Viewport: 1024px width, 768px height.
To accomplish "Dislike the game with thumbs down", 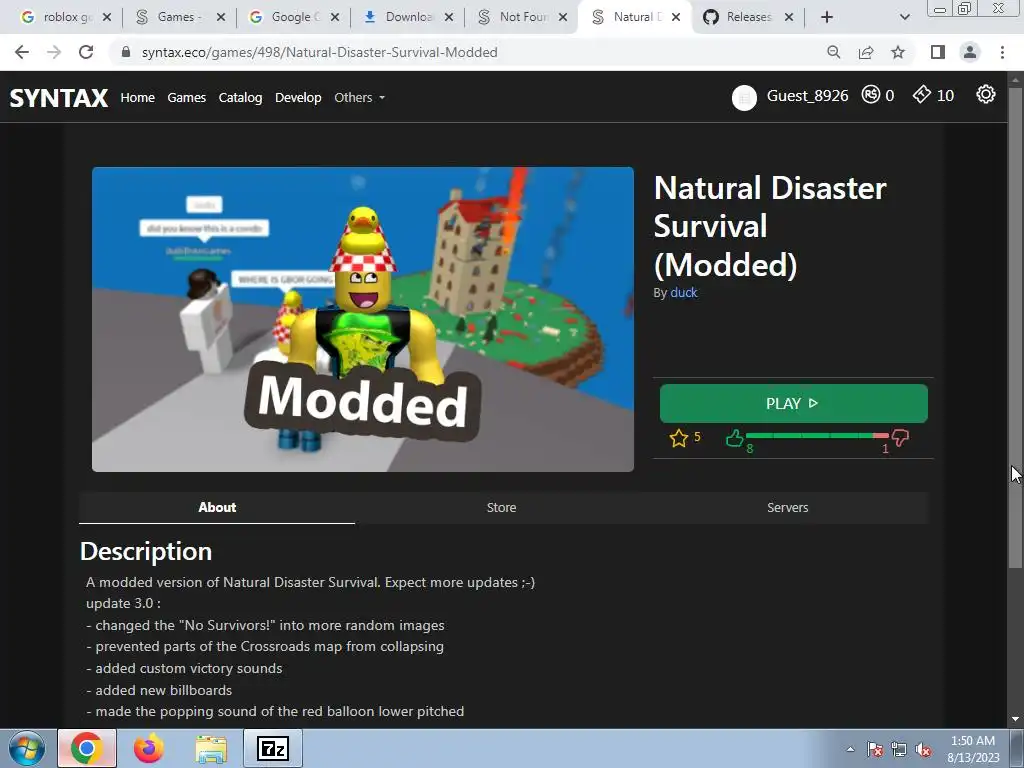I will [x=901, y=438].
